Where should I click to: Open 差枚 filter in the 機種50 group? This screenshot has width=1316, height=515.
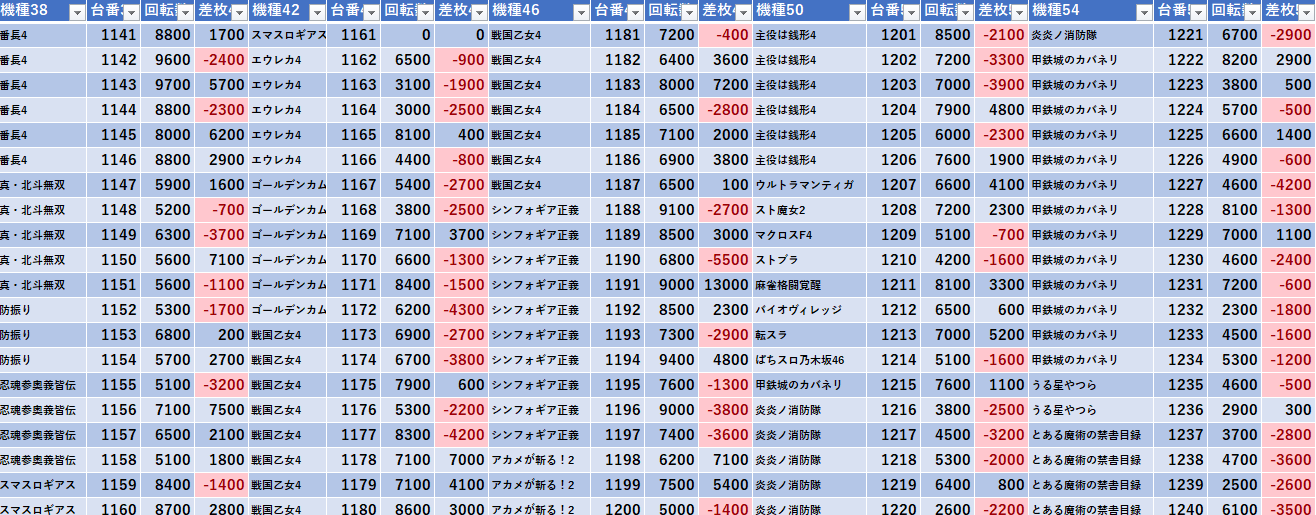[x=1018, y=12]
